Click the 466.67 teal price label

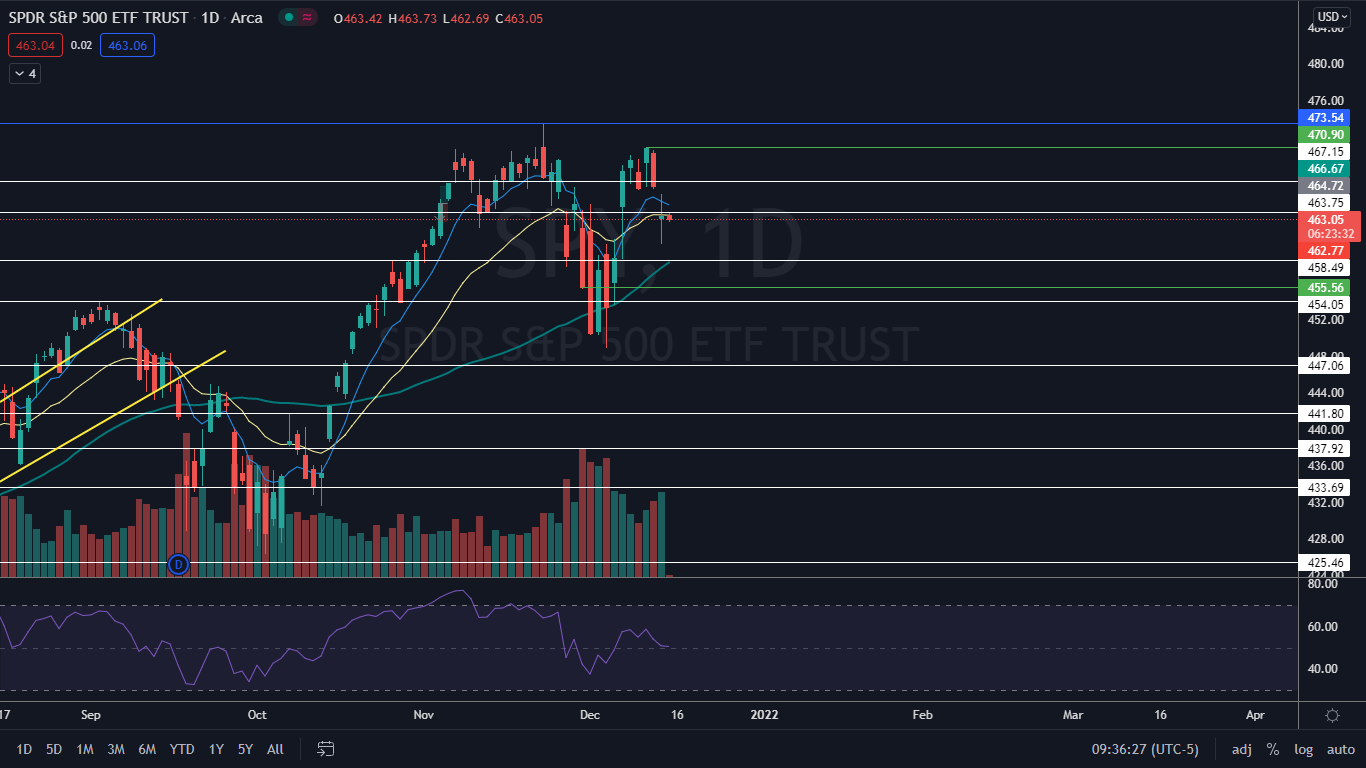click(1325, 169)
